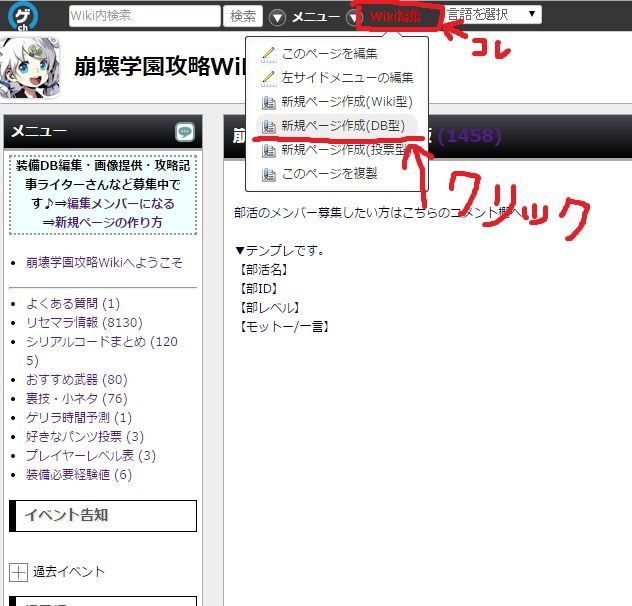
Task: Open the メニュー dropdown in the top bar
Action: click(x=315, y=17)
